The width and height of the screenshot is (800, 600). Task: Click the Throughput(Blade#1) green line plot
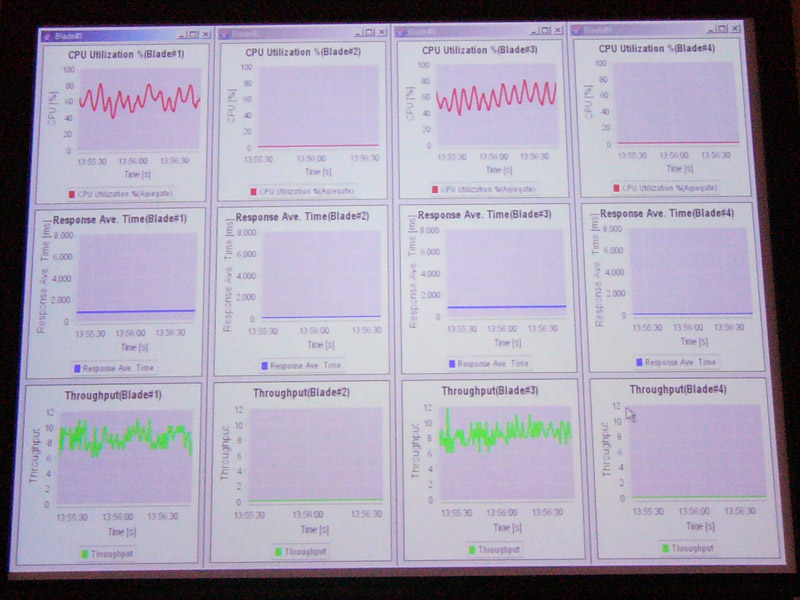[126, 437]
